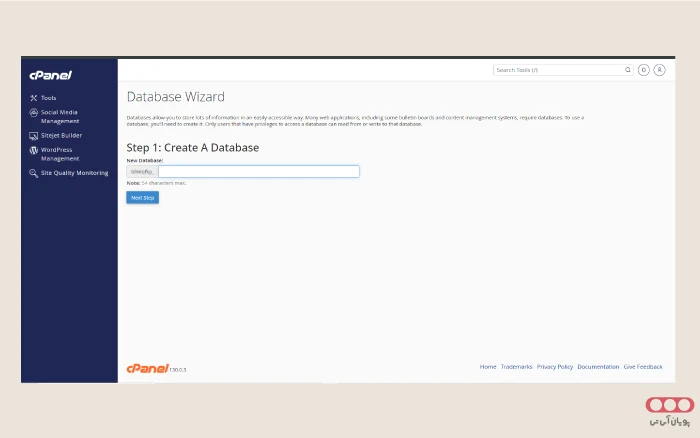Open WordPress Management menu item
This screenshot has height=438, width=700.
(x=60, y=154)
